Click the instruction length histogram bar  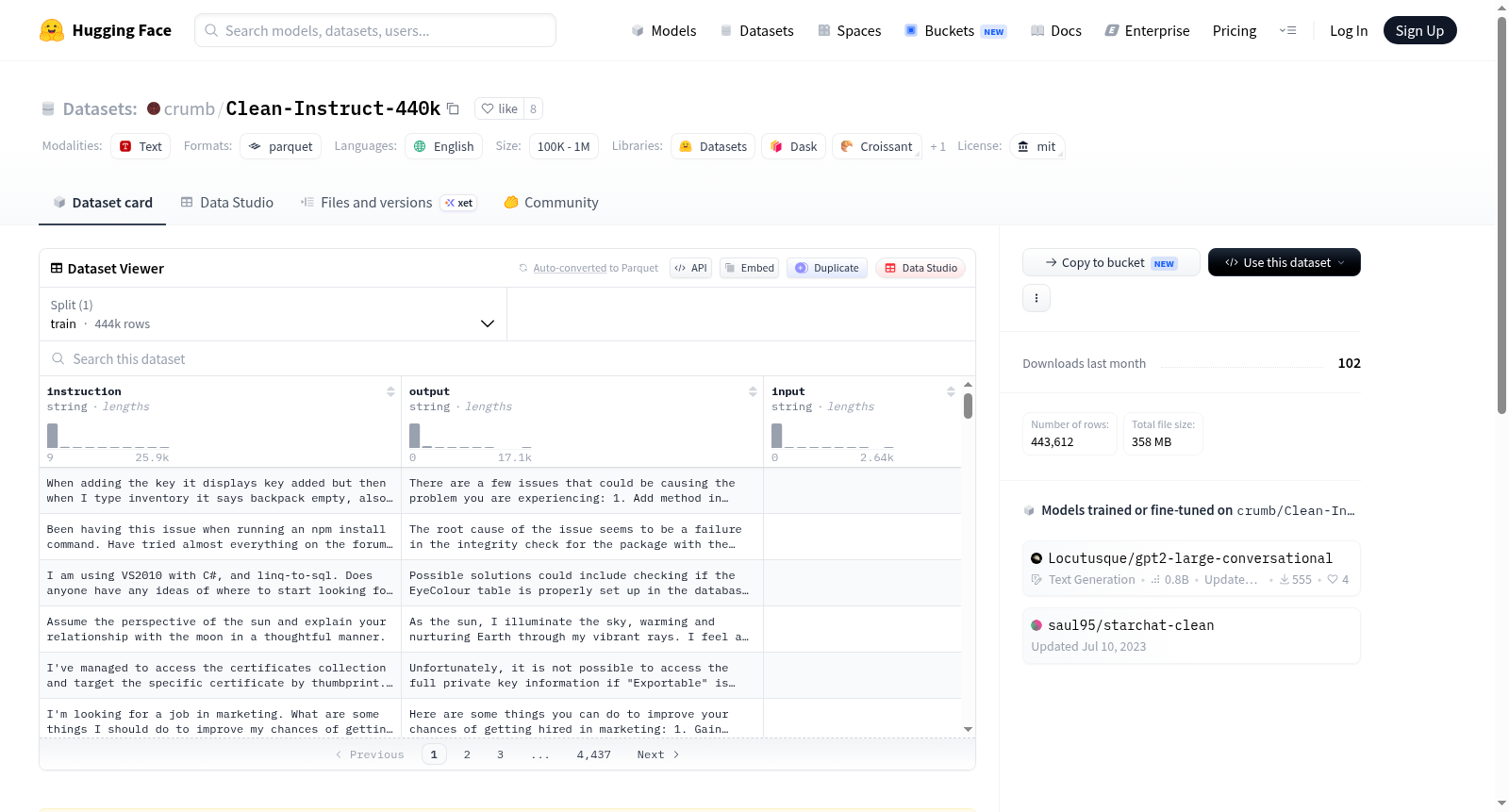[53, 435]
